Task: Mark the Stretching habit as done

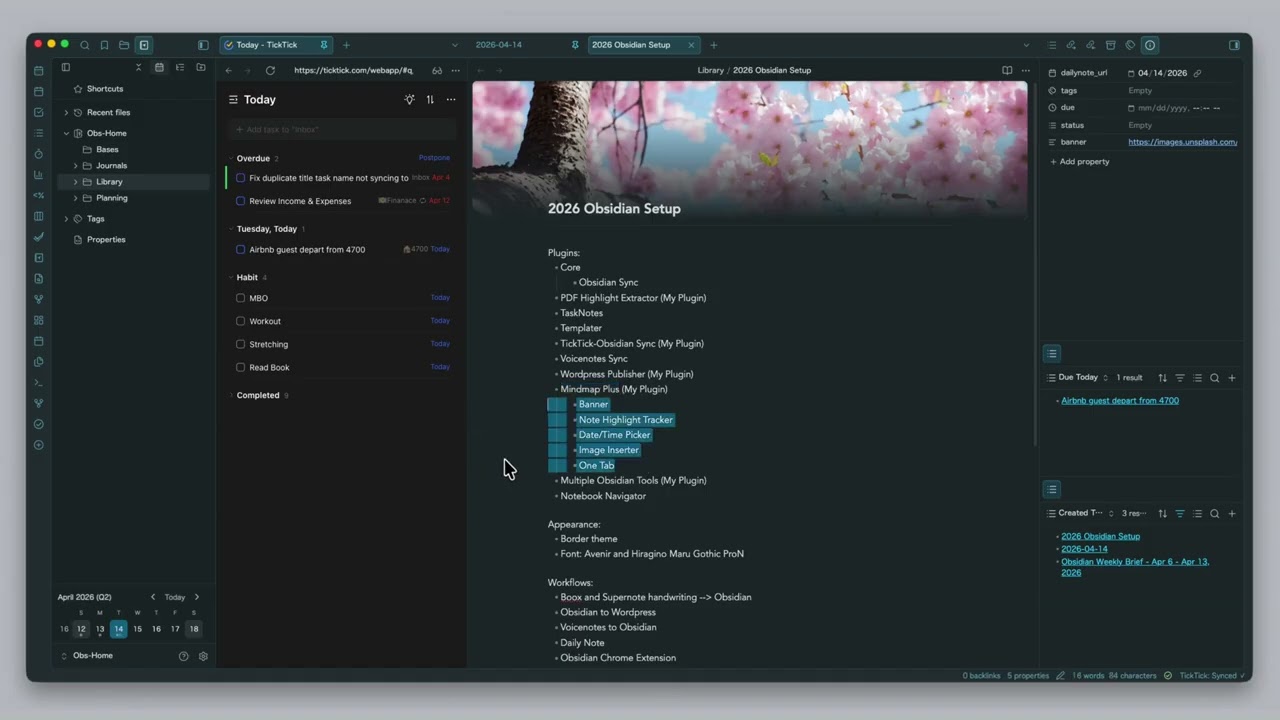Action: pos(240,344)
